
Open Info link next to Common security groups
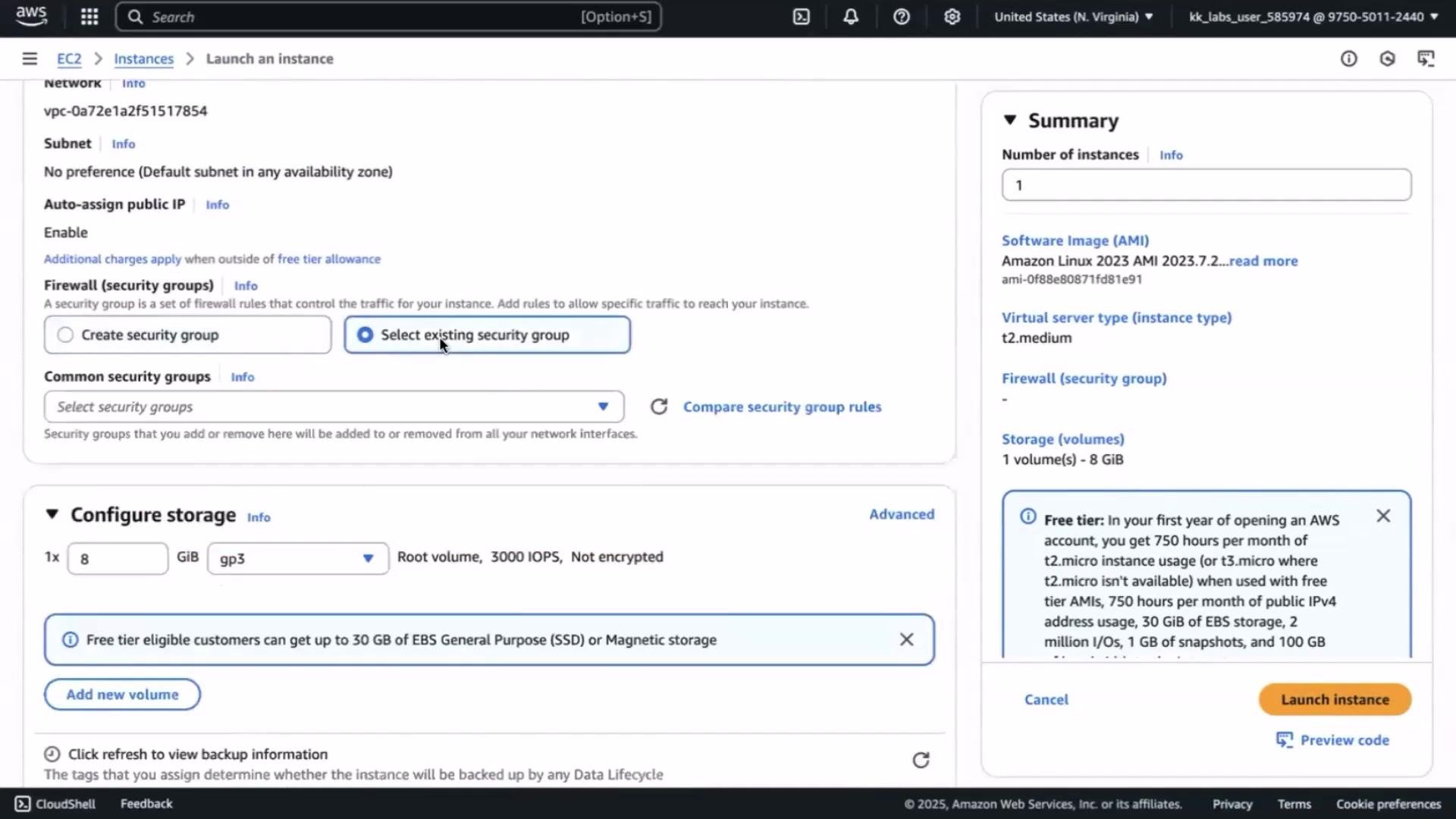[243, 377]
